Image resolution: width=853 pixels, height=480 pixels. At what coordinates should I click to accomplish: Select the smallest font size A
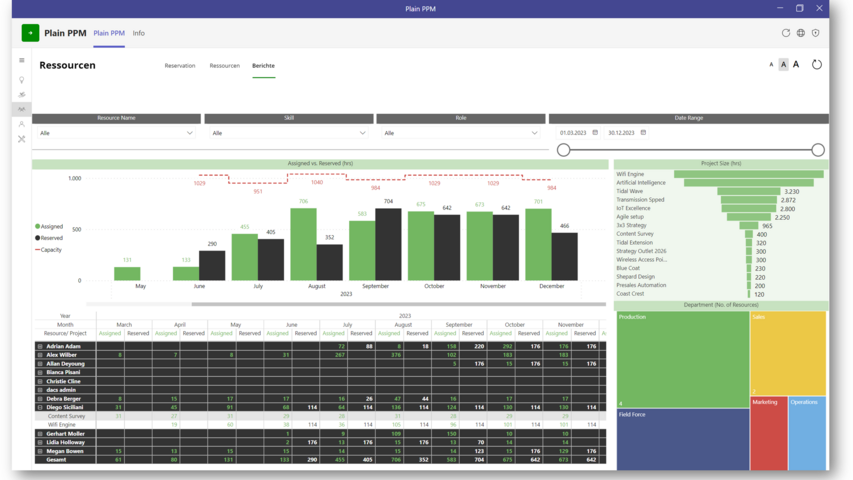point(771,65)
